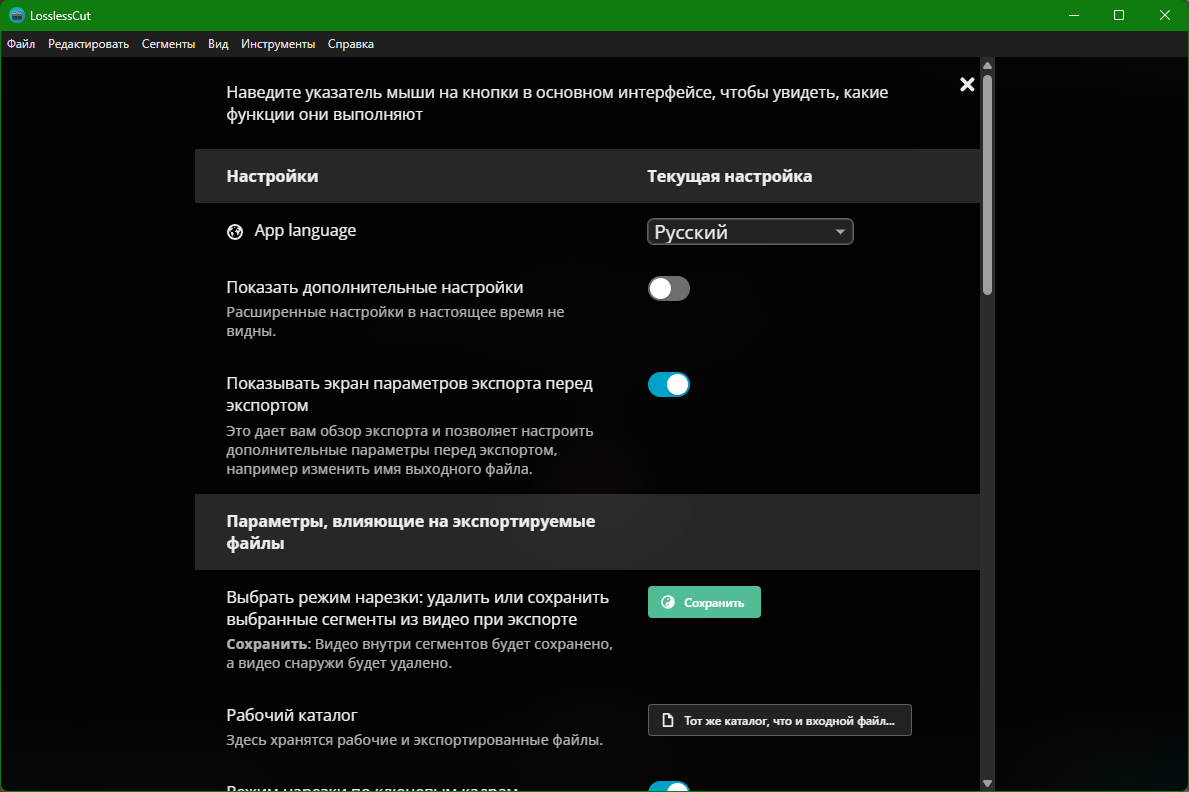Click the Настройки column header
Viewport: 1189px width, 792px height.
click(272, 176)
